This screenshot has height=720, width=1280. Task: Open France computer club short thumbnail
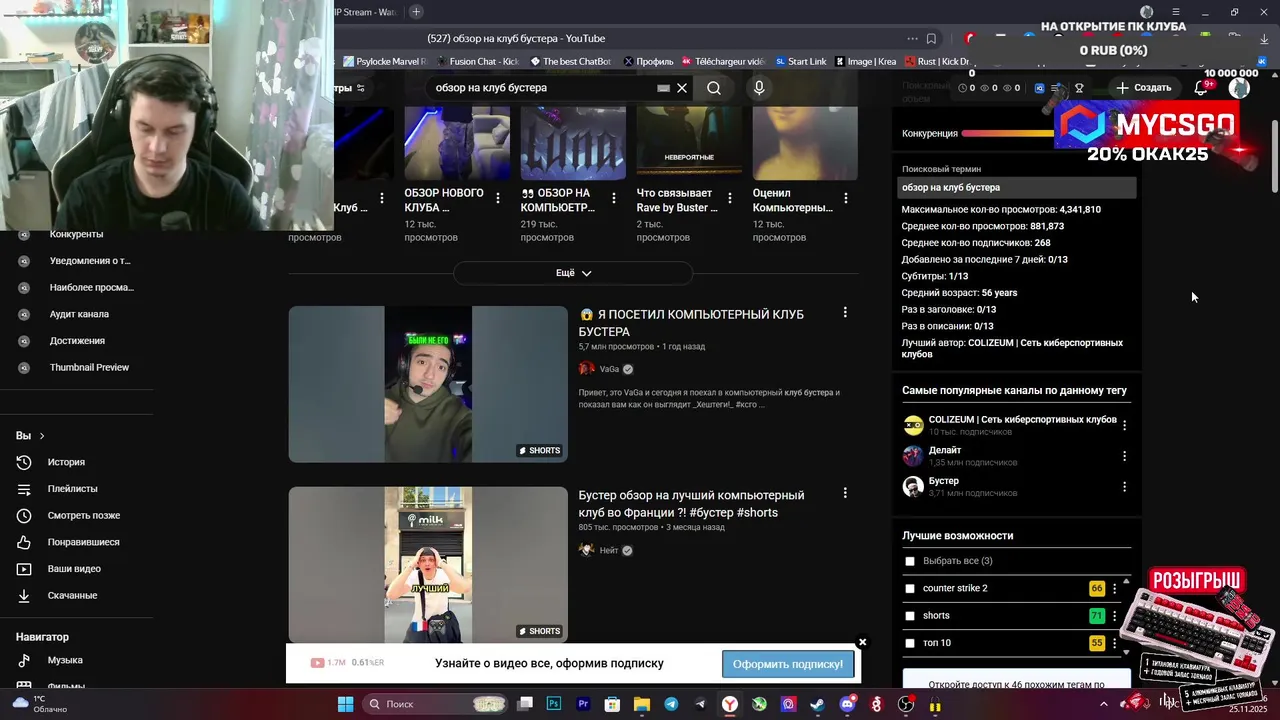coord(428,565)
